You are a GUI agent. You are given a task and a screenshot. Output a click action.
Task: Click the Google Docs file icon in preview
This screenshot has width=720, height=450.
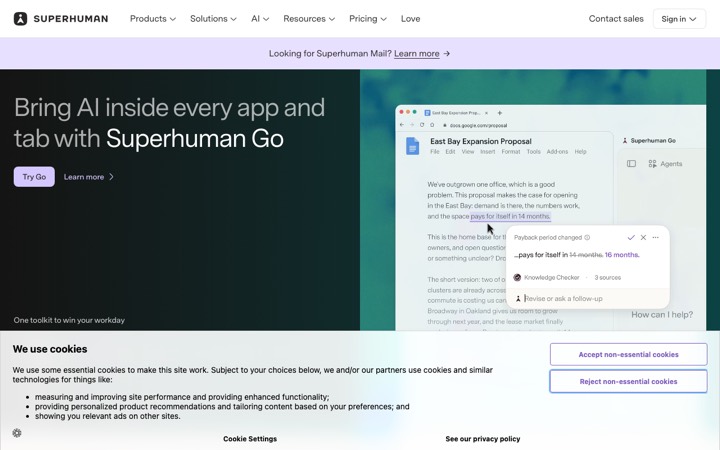pyautogui.click(x=412, y=146)
